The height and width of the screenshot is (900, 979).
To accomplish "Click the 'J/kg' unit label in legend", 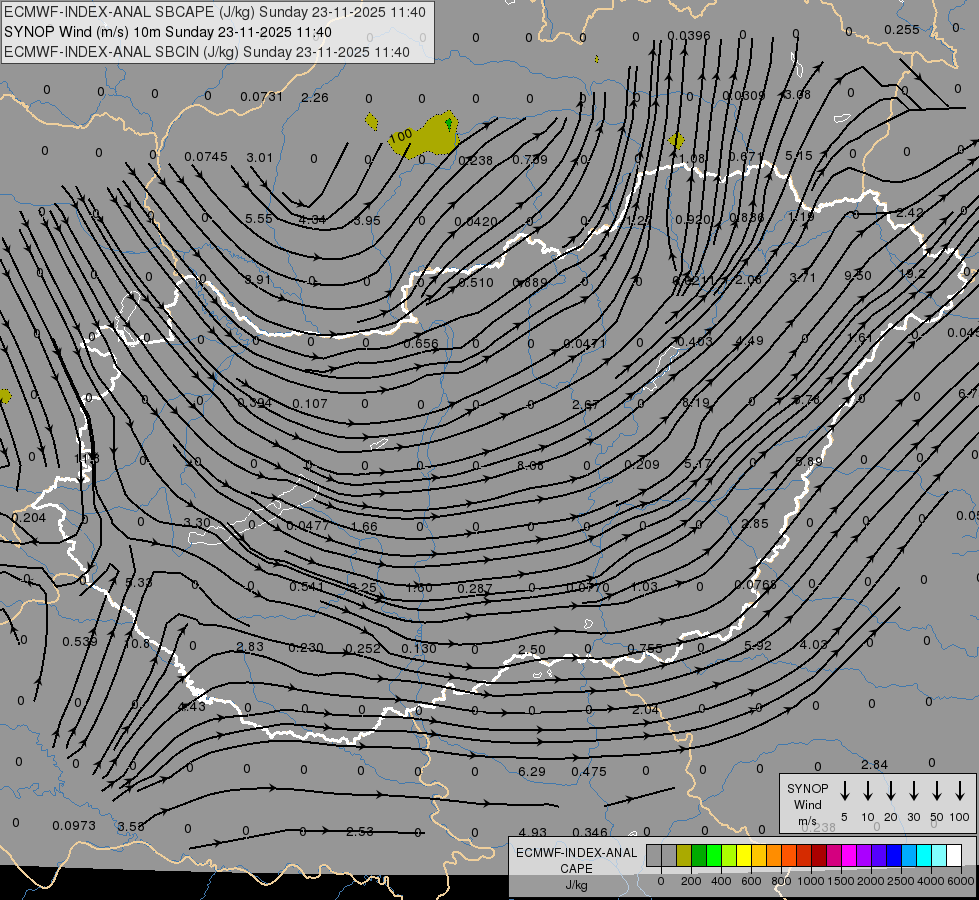I will (x=576, y=885).
